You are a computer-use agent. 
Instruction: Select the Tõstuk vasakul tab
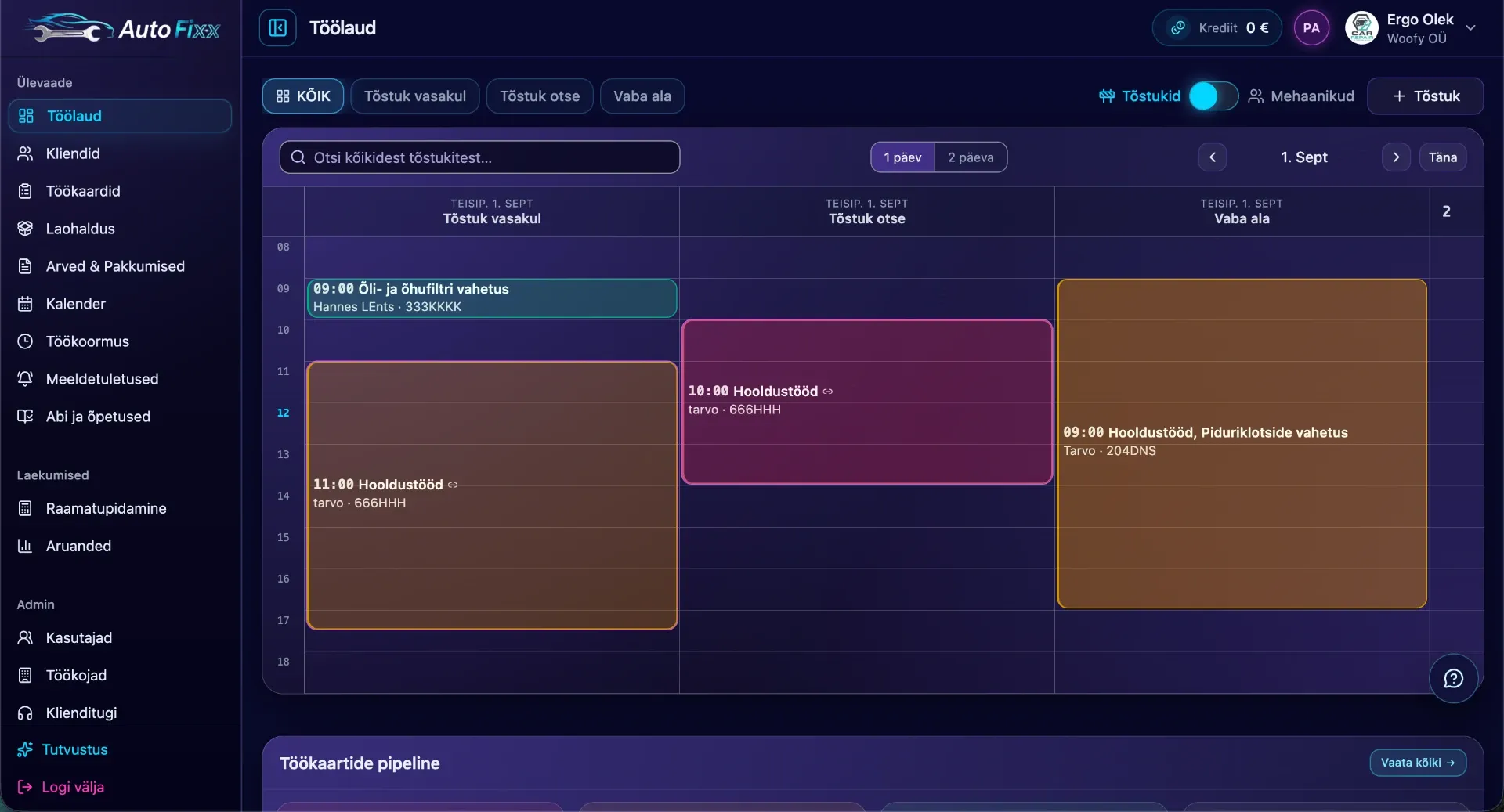click(x=415, y=96)
